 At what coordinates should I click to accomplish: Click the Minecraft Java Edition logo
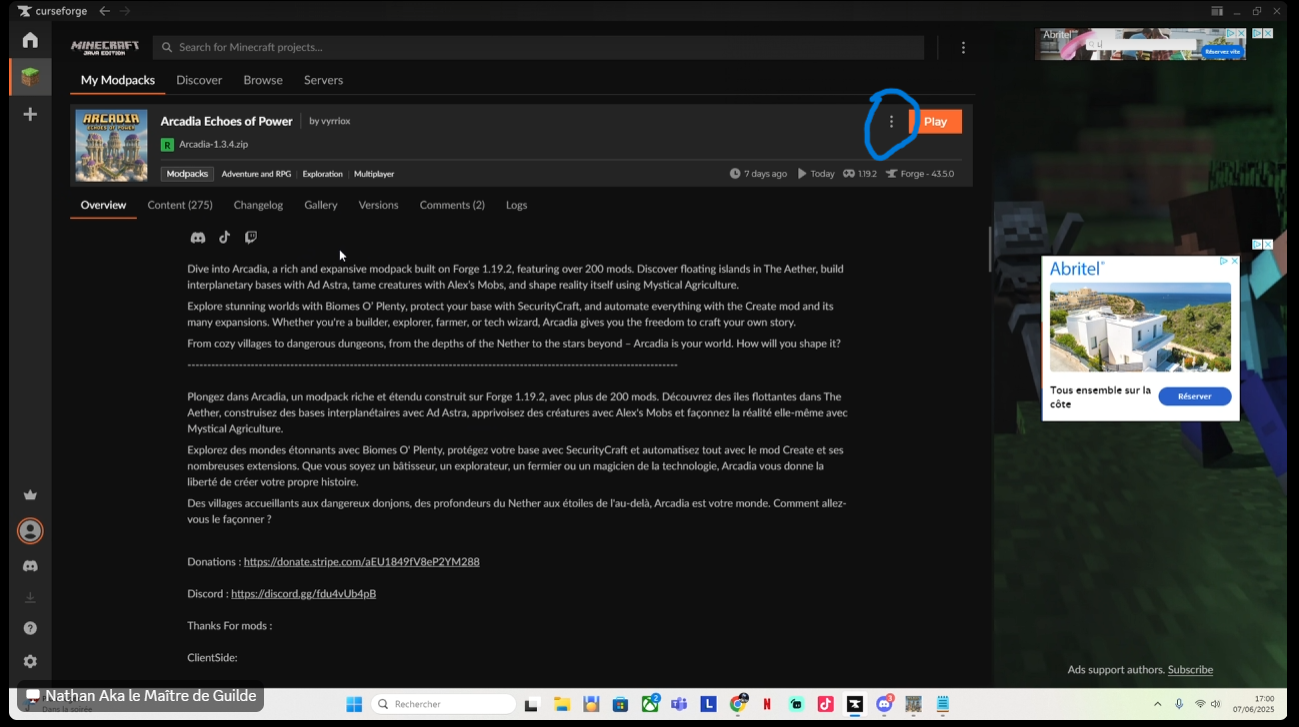(x=105, y=47)
